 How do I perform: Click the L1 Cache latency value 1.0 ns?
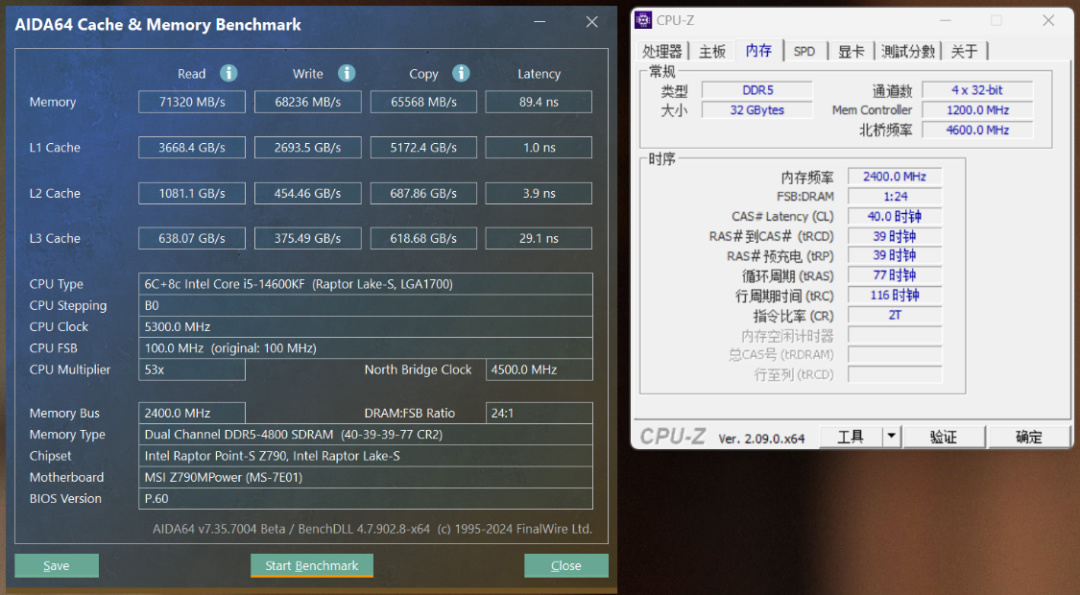pyautogui.click(x=539, y=147)
